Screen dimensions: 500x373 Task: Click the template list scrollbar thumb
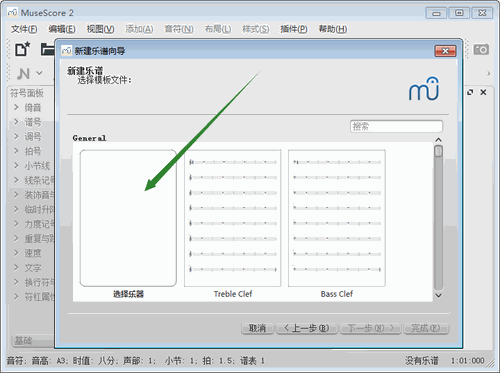click(439, 151)
